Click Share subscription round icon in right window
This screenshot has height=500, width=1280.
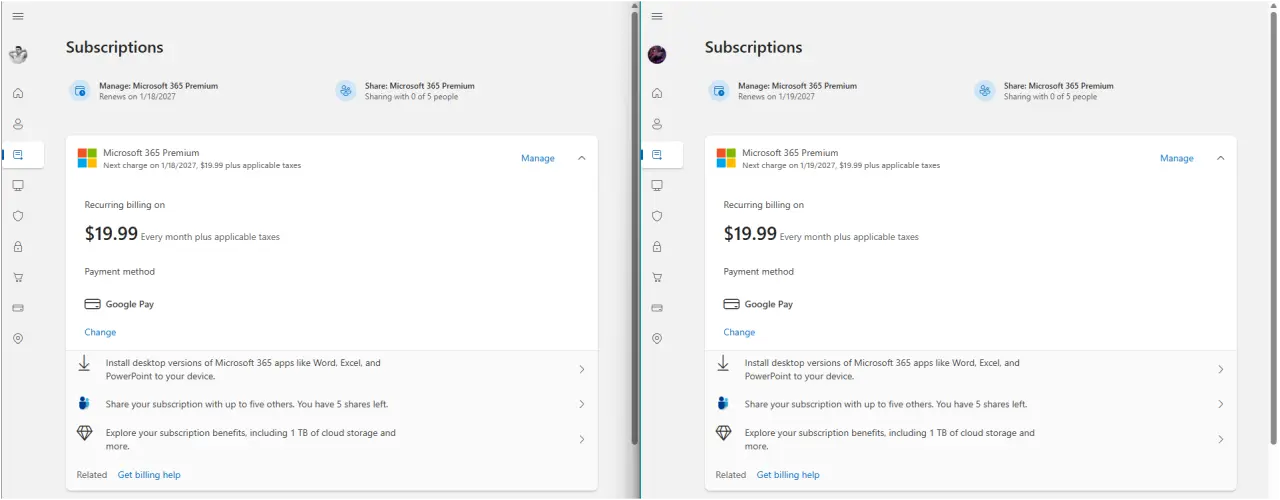pyautogui.click(x=985, y=91)
